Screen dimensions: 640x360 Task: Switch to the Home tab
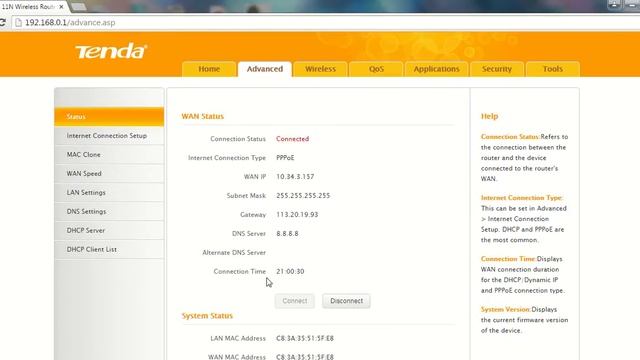click(x=209, y=69)
